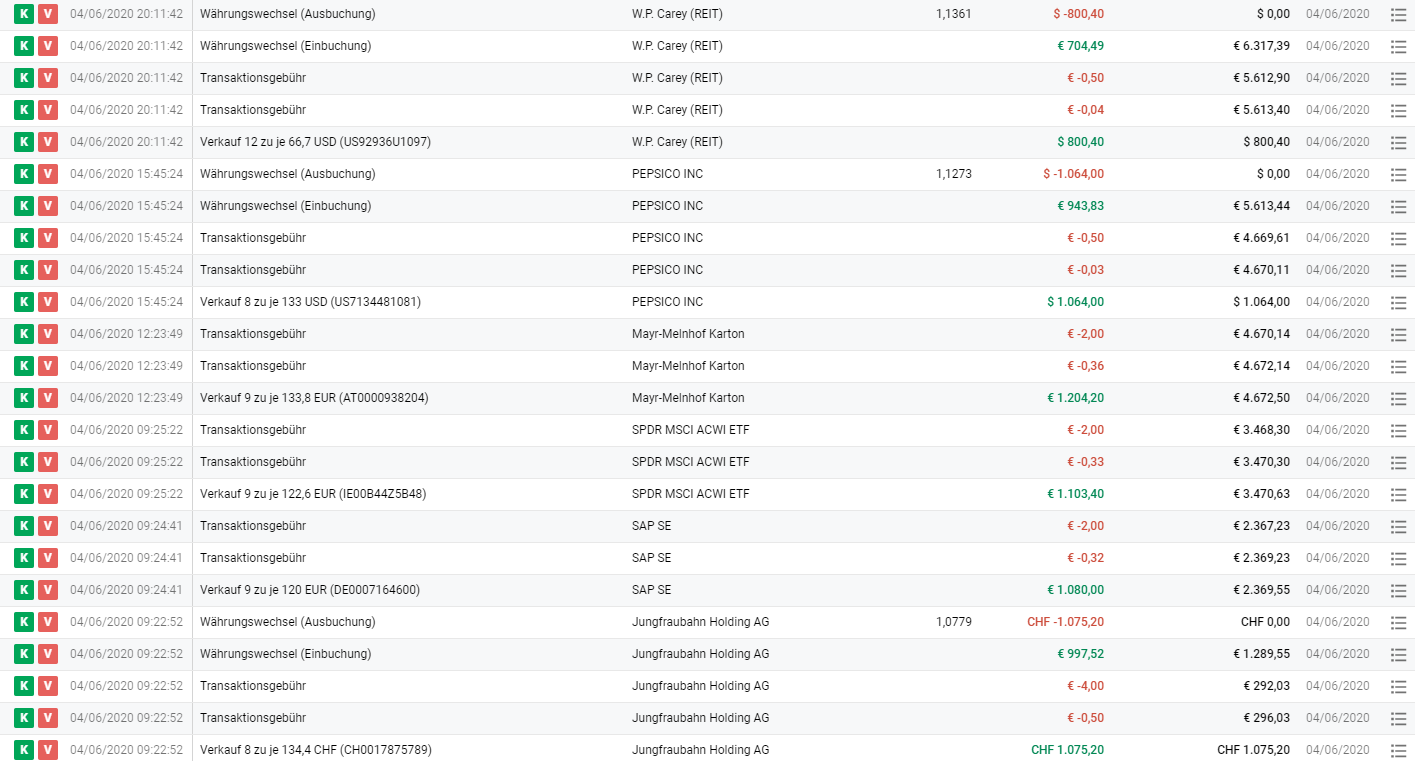Click timestamp 04/06/2020 12:23:49 on Verkauf row

(126, 398)
